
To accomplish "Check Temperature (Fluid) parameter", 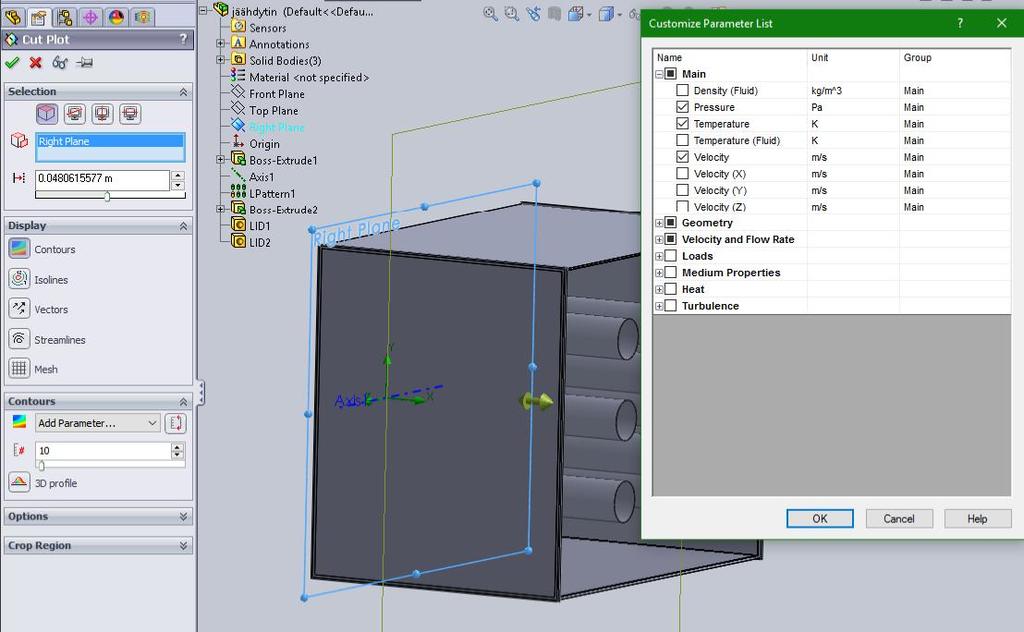I will click(x=682, y=140).
